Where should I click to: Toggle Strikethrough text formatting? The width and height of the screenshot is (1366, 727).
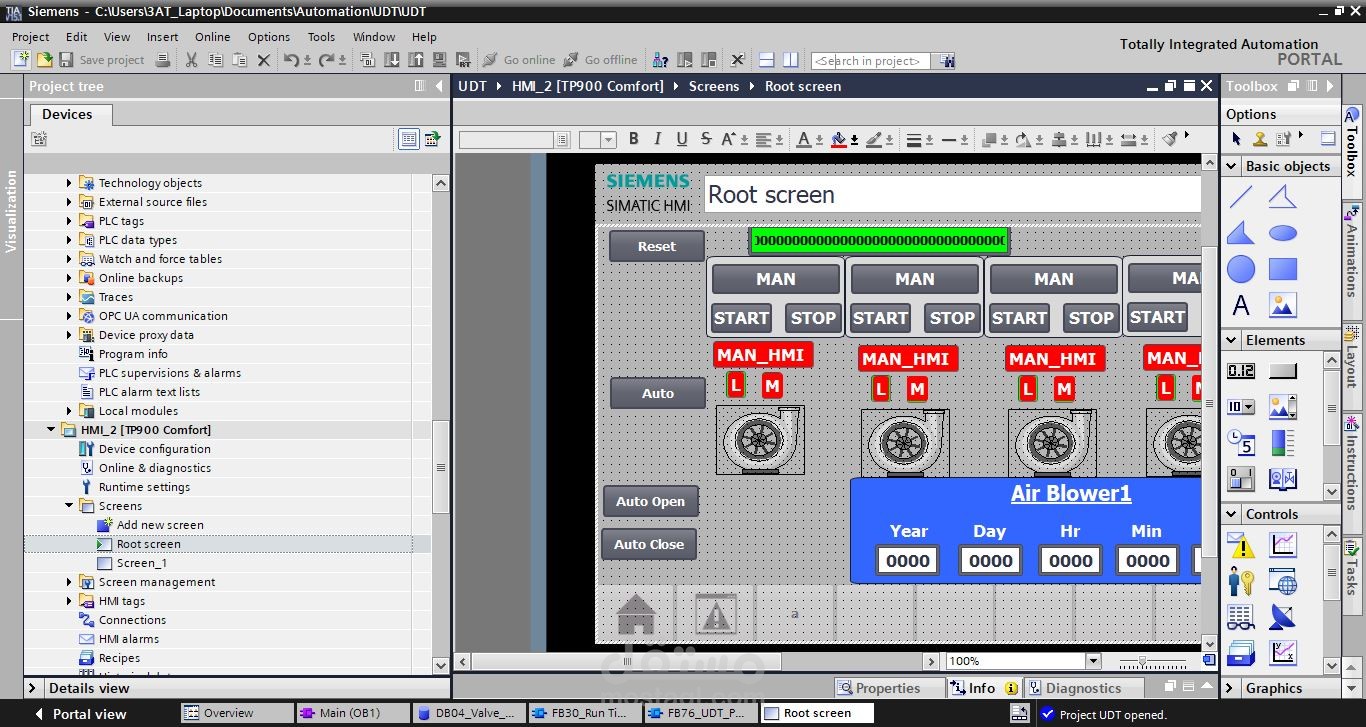tap(706, 139)
